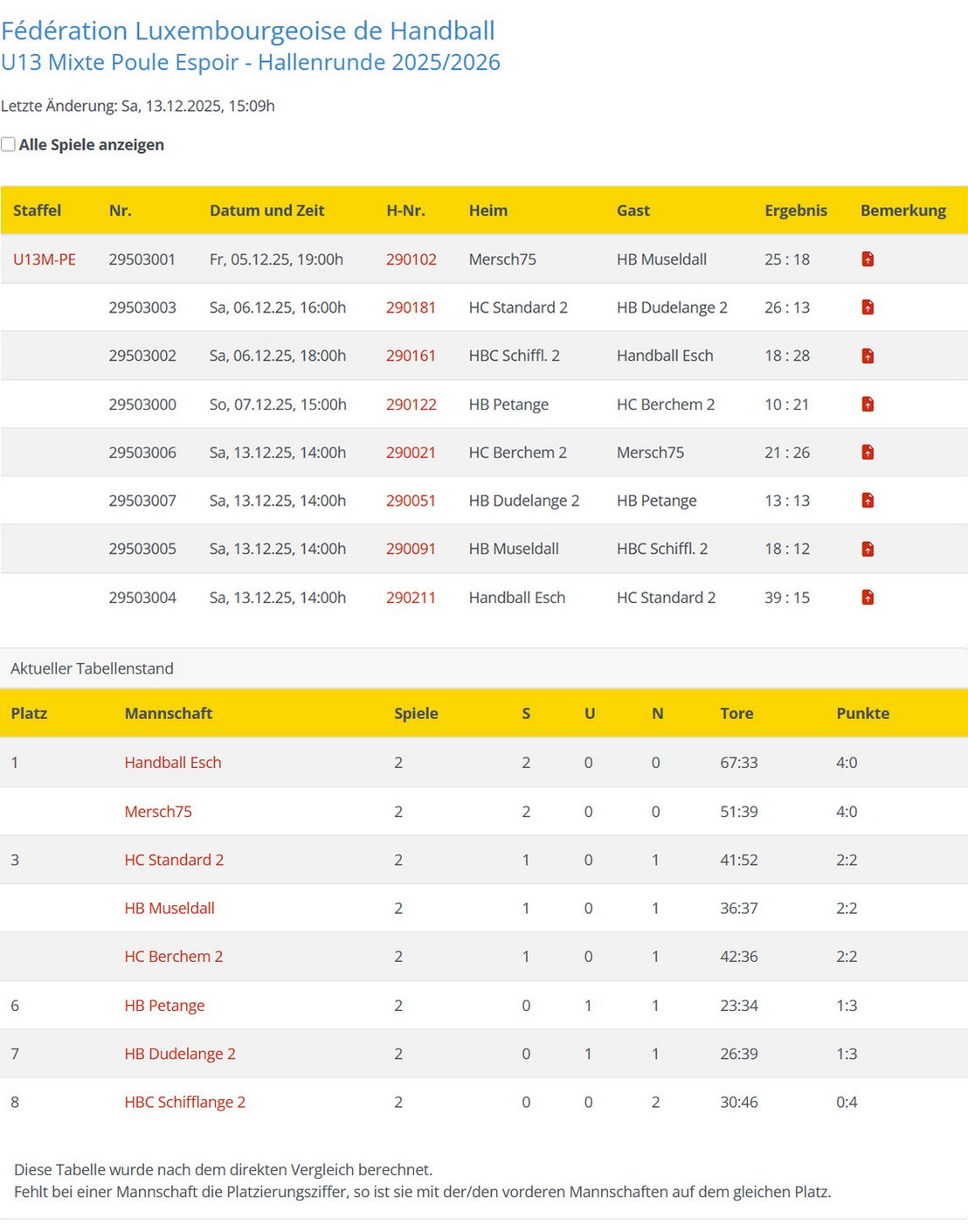Open report icon for HB Petange vs HC Berchem 2
This screenshot has width=968, height=1232.
[868, 405]
